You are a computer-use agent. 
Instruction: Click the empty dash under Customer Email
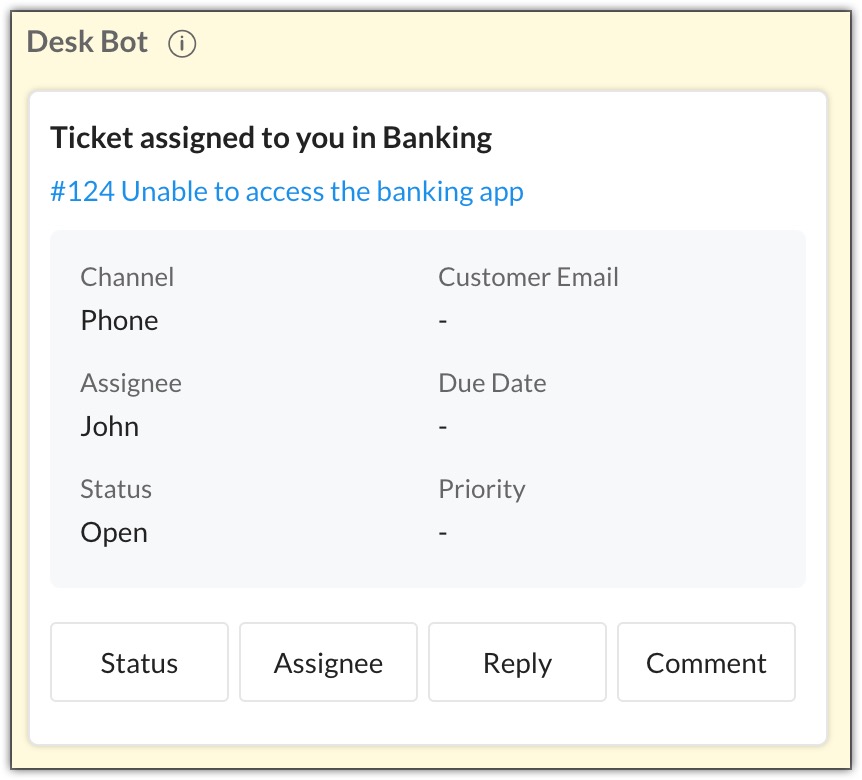tap(443, 320)
